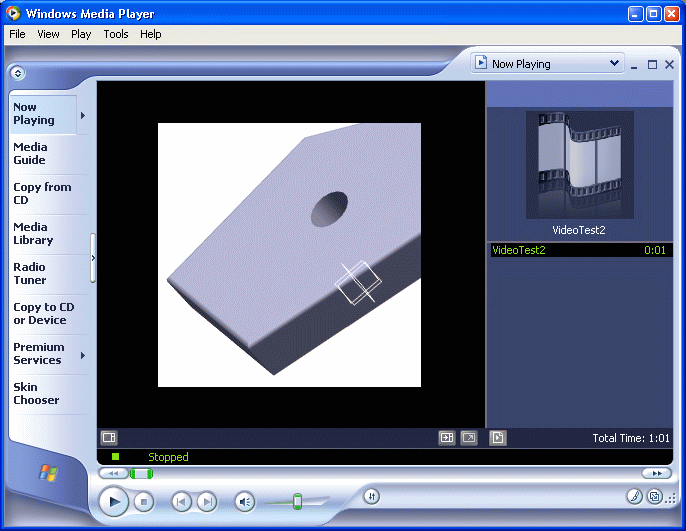Screen dimensions: 686x531
Task: Open the Radio Tuner section
Action: coord(30,273)
